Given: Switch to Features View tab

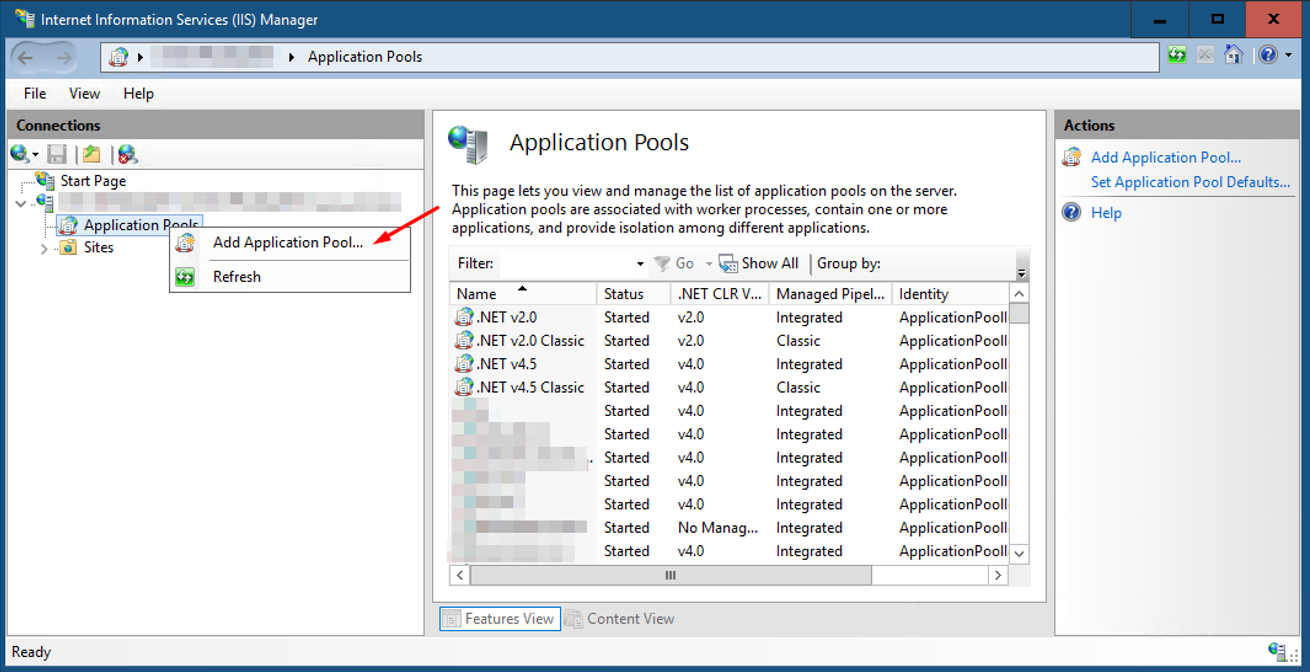Looking at the screenshot, I should [x=498, y=619].
